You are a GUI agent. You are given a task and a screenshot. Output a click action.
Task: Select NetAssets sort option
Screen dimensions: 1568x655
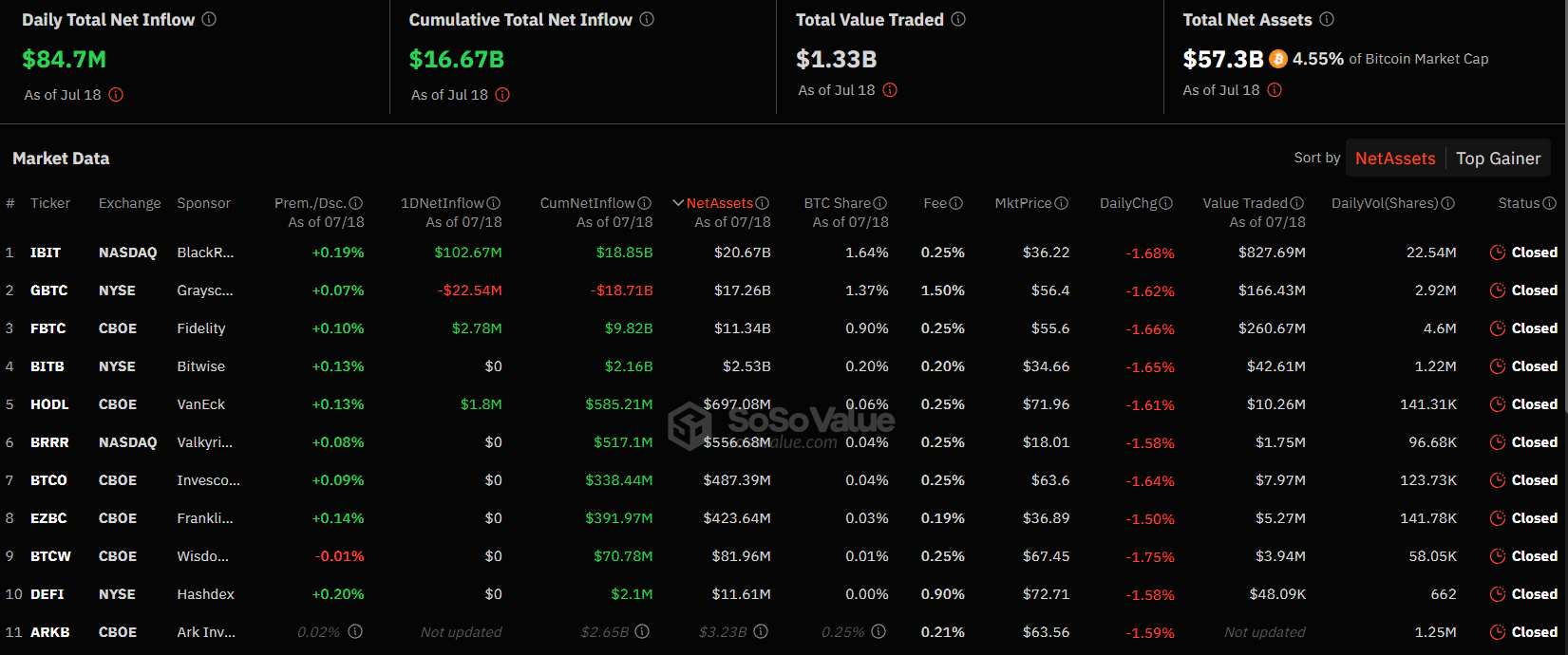click(x=1395, y=159)
